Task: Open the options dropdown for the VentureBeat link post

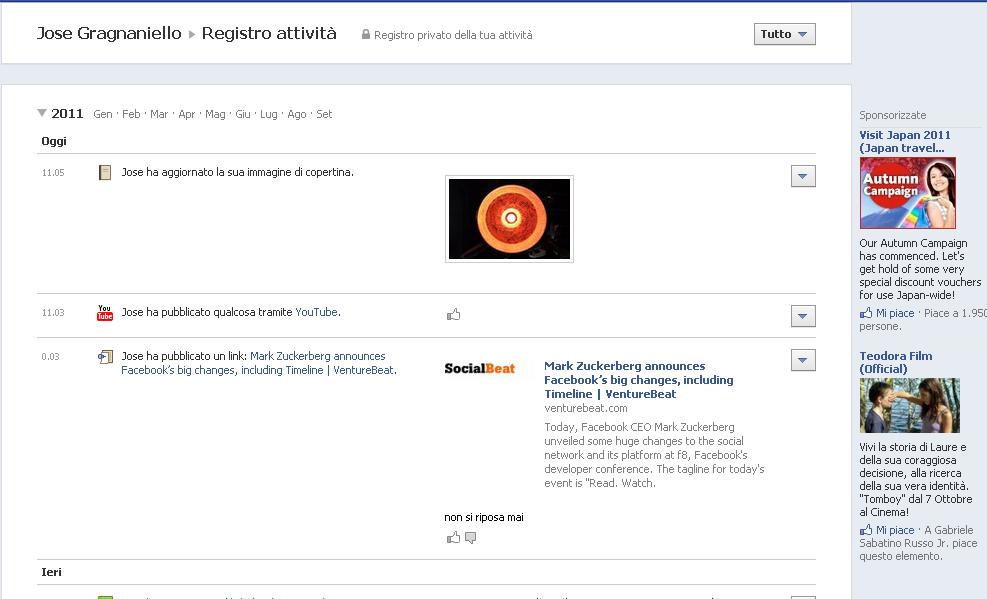Action: (x=803, y=360)
